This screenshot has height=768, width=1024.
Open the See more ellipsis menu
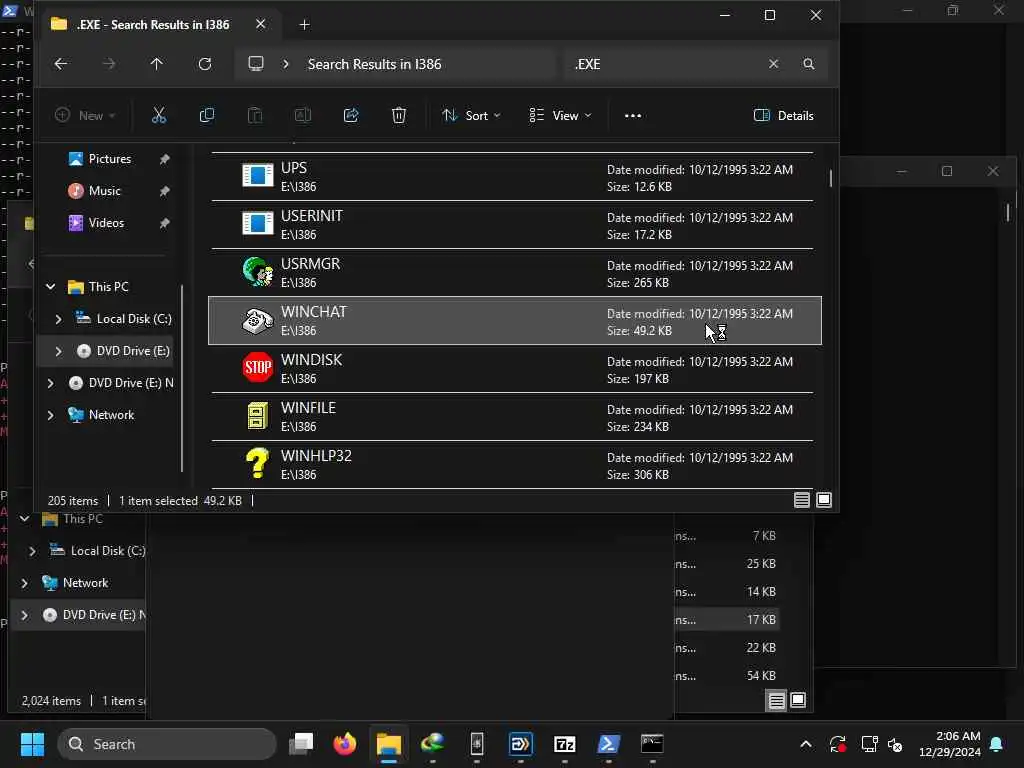pyautogui.click(x=632, y=116)
